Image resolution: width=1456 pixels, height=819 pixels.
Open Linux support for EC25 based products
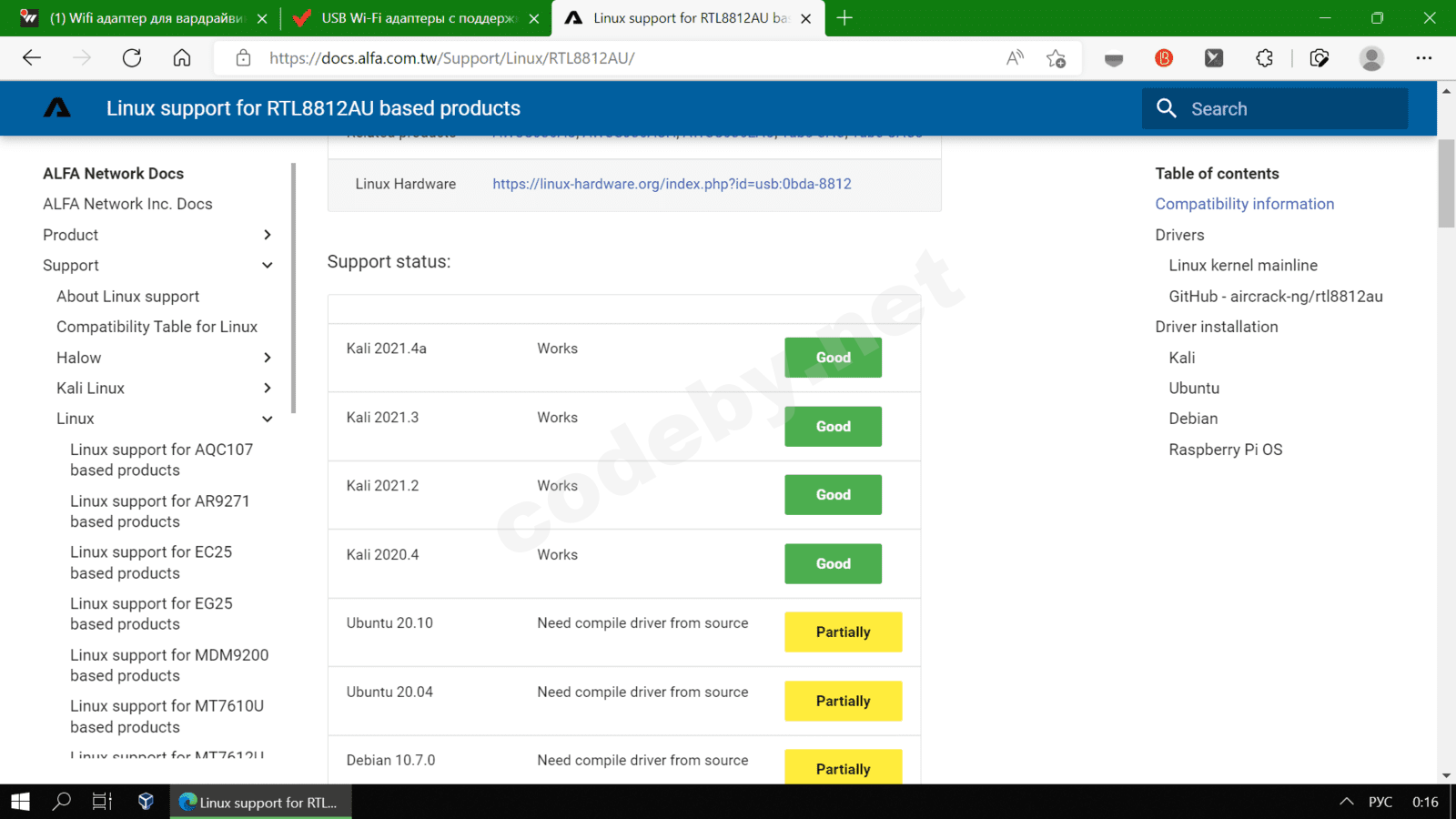pos(151,562)
